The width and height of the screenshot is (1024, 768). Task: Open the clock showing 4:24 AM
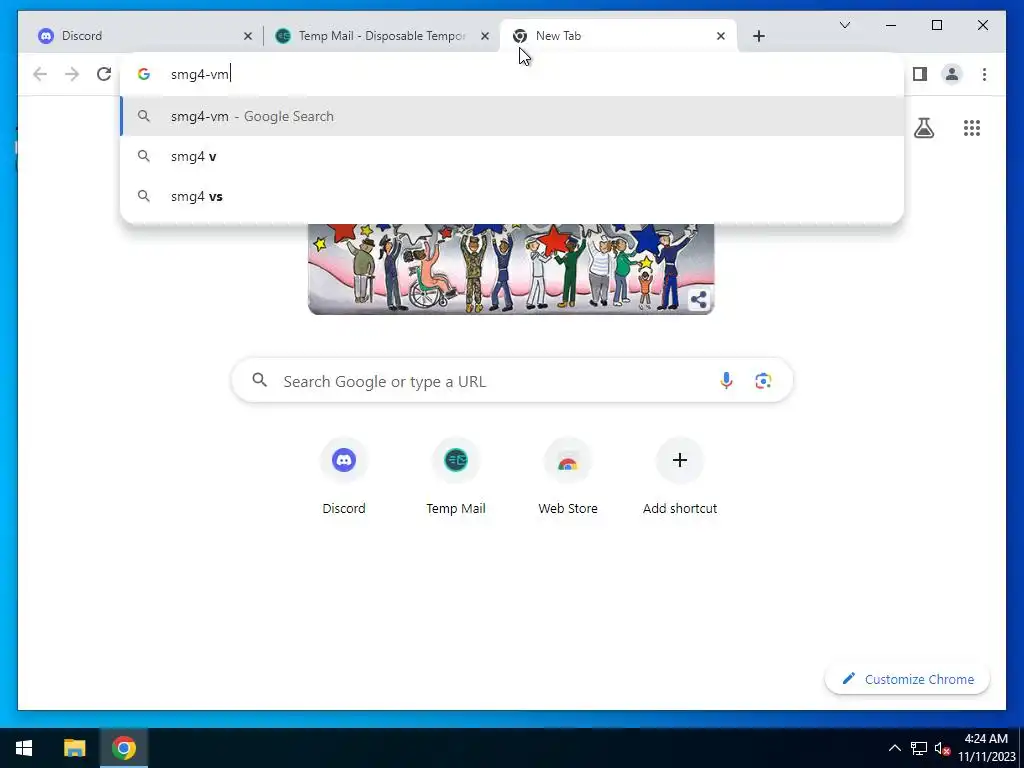[986, 748]
